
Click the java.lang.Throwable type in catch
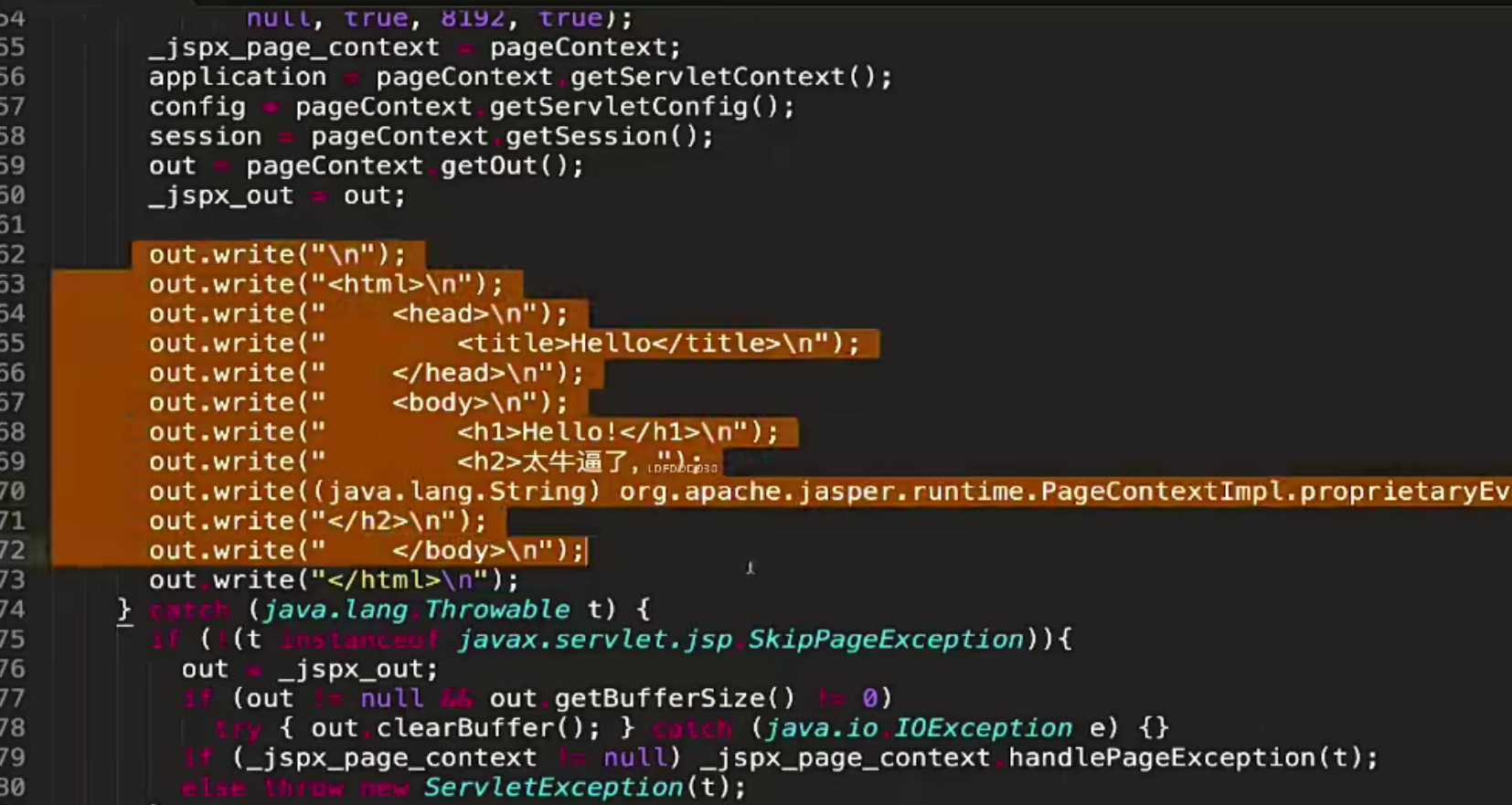(416, 609)
